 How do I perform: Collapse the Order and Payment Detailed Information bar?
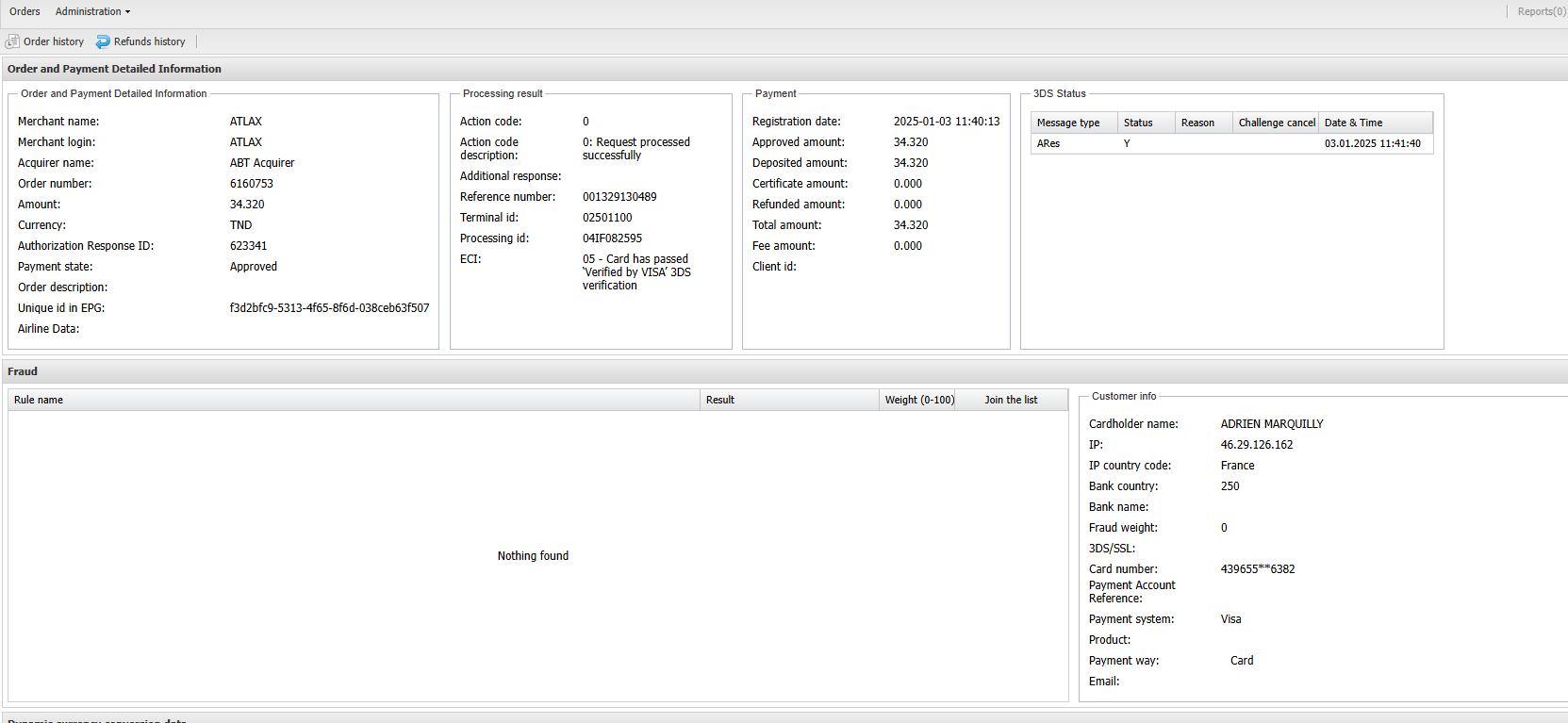[x=114, y=69]
